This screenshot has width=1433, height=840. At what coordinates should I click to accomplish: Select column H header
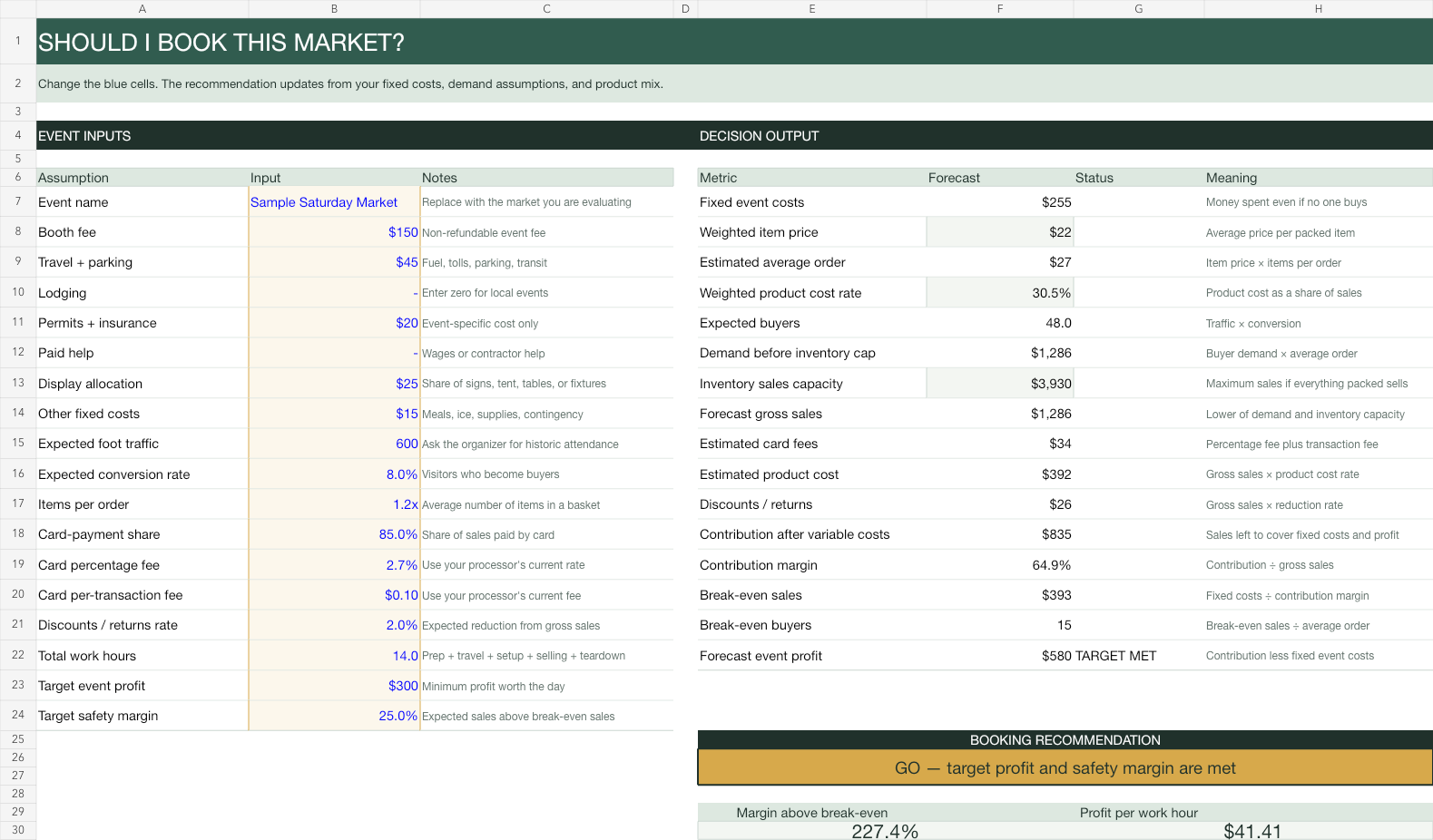1319,9
